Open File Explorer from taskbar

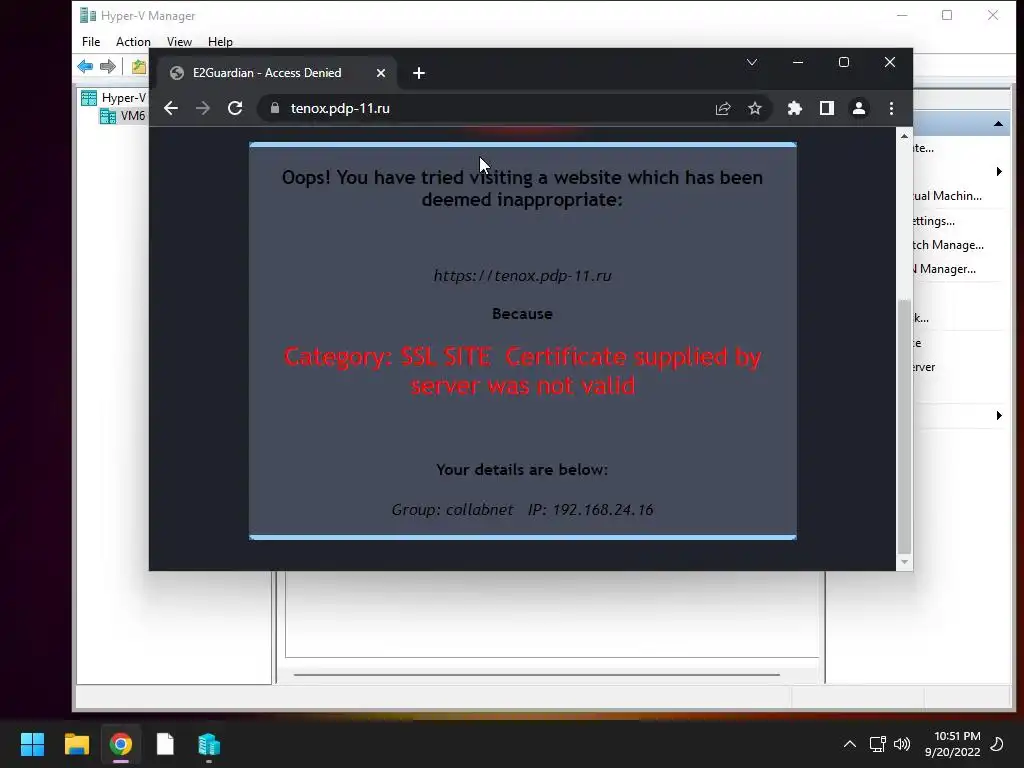click(x=76, y=744)
